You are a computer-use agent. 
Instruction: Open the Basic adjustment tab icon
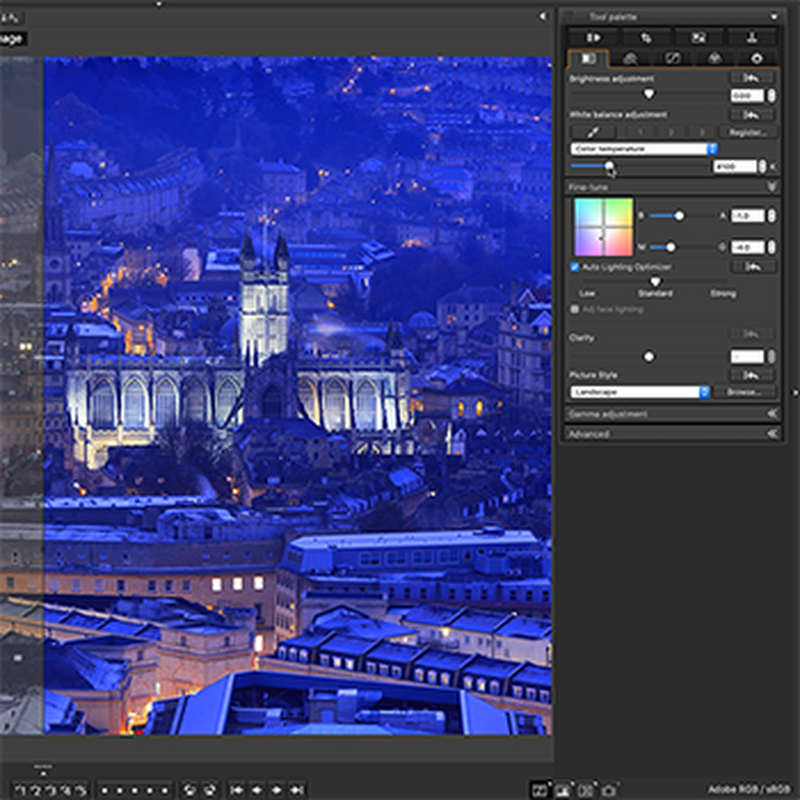point(588,58)
